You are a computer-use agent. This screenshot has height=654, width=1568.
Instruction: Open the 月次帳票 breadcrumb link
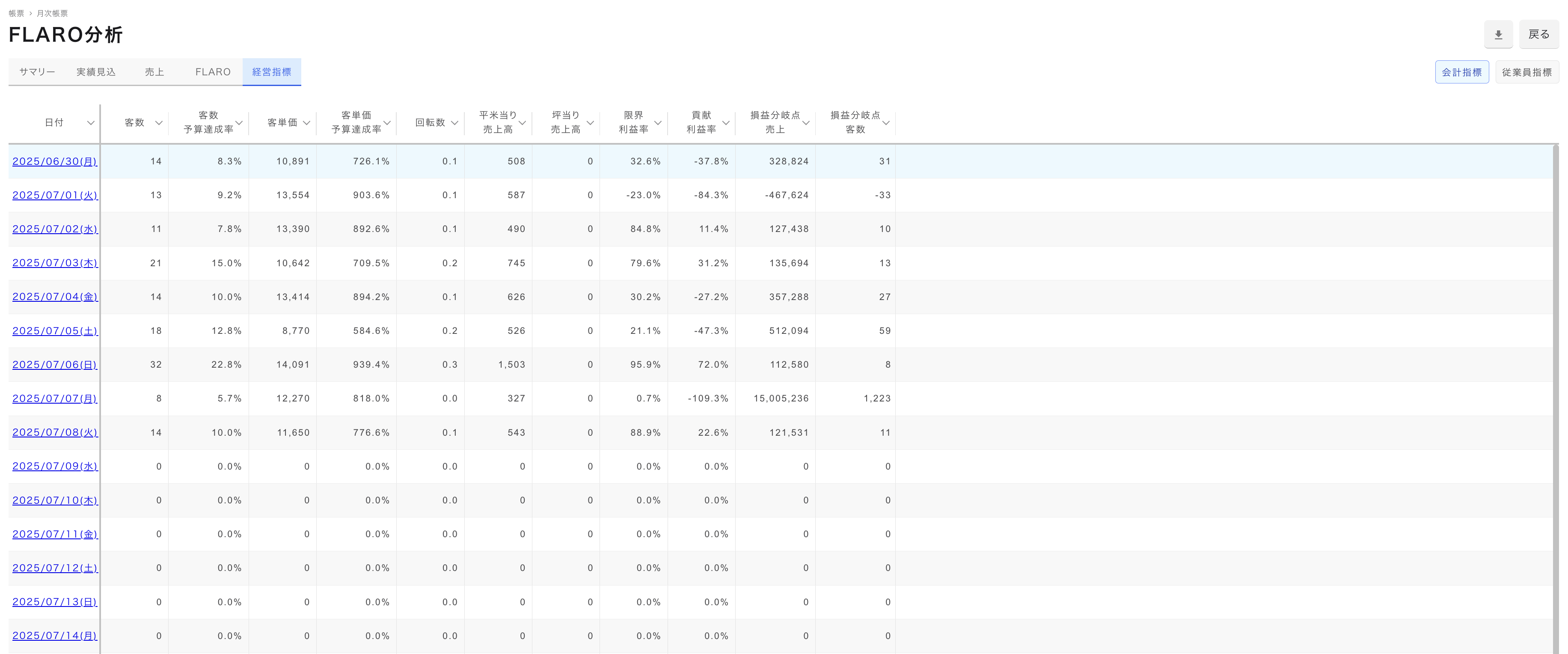[x=52, y=13]
